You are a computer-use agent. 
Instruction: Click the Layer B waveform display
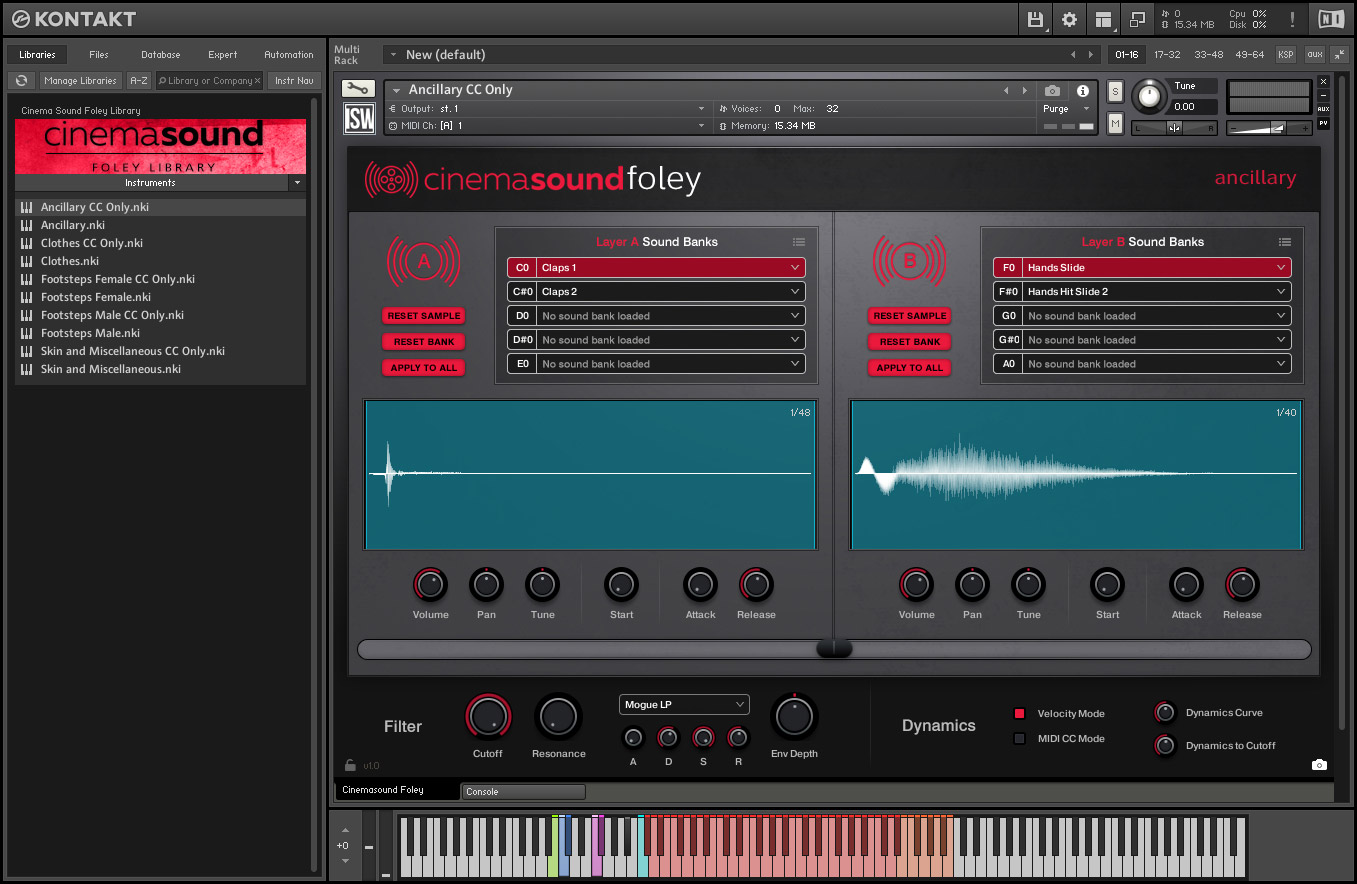point(1076,475)
